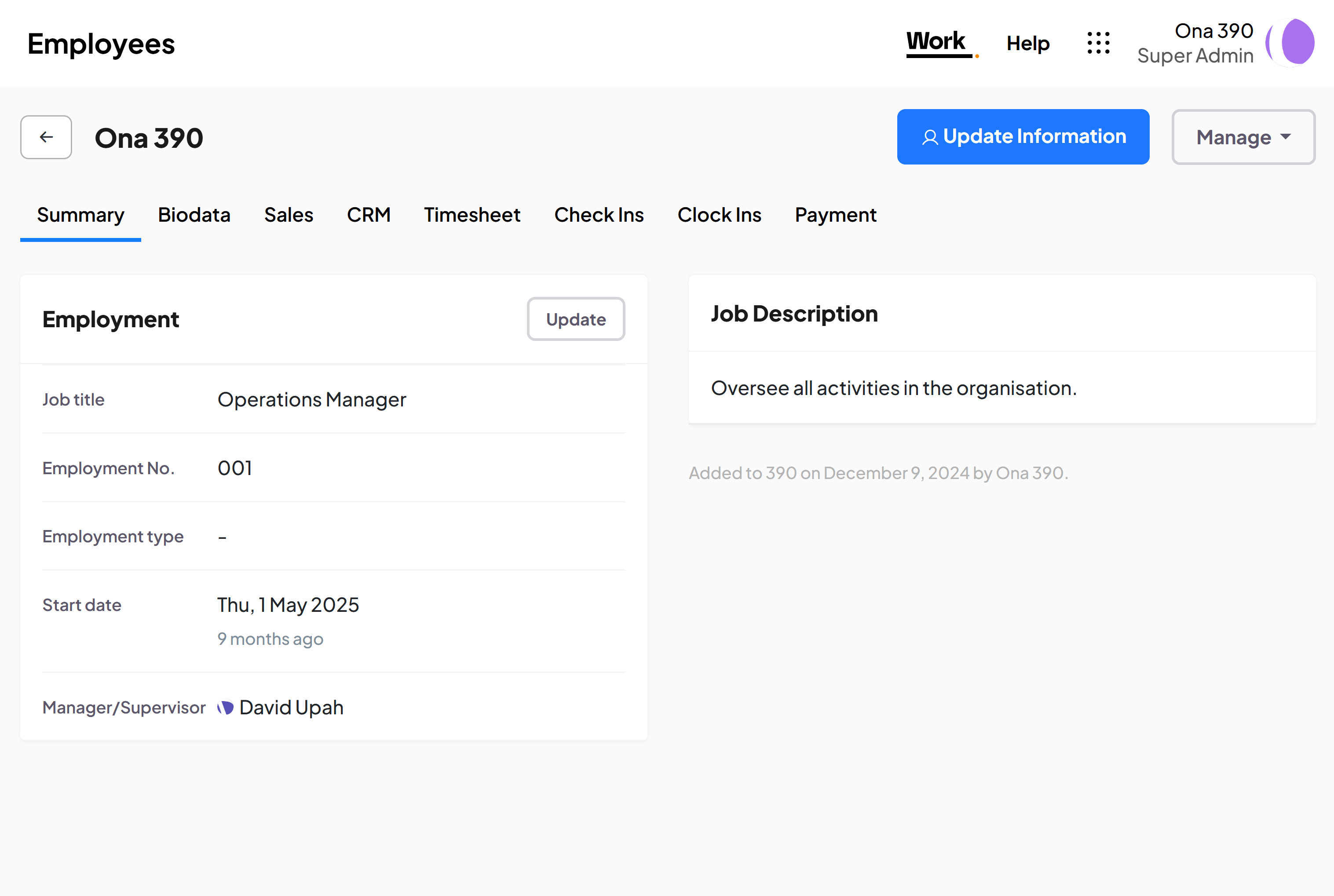This screenshot has height=896, width=1334.
Task: Switch to the Payment tab
Action: [x=835, y=215]
